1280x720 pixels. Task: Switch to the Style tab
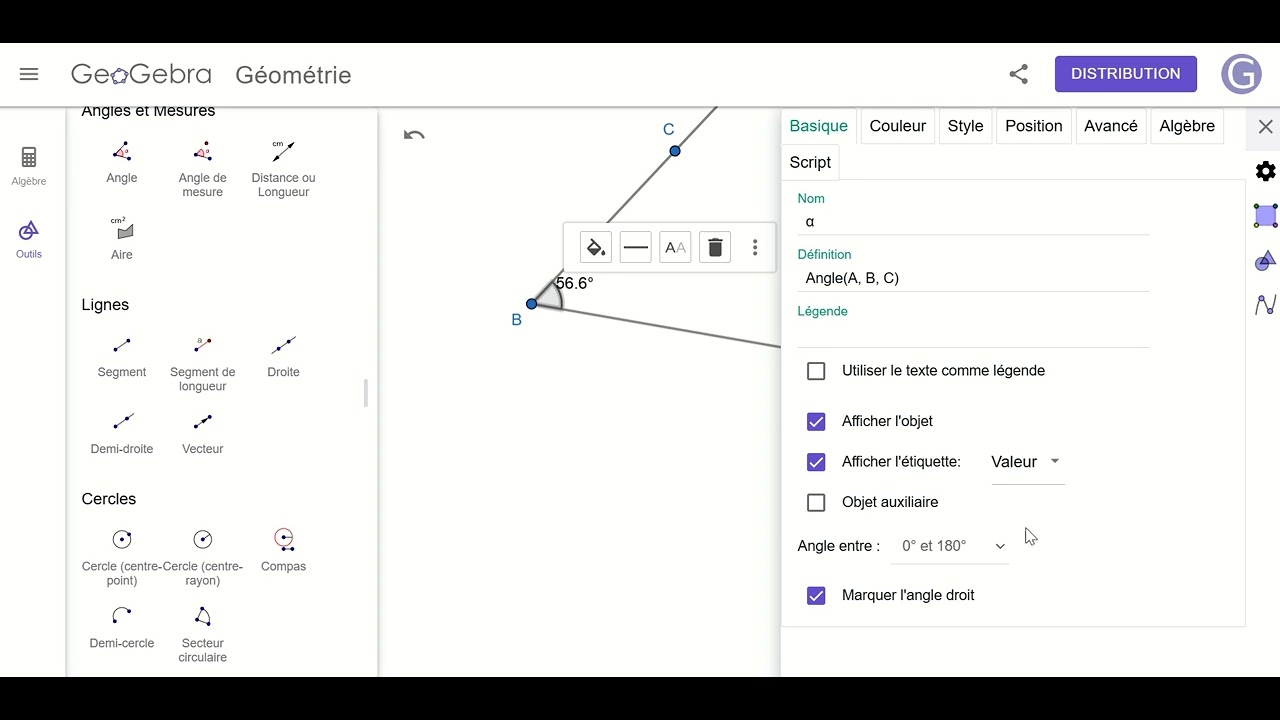pyautogui.click(x=965, y=126)
